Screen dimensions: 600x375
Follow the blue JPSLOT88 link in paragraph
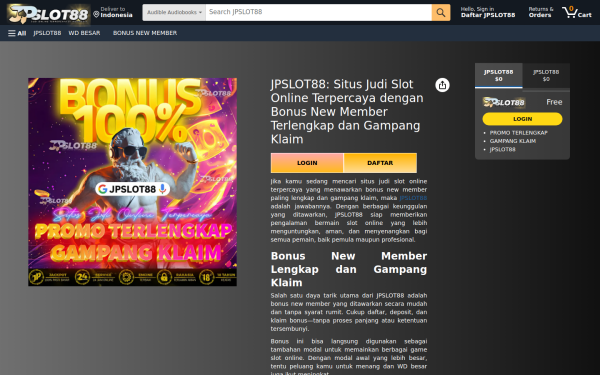point(413,198)
